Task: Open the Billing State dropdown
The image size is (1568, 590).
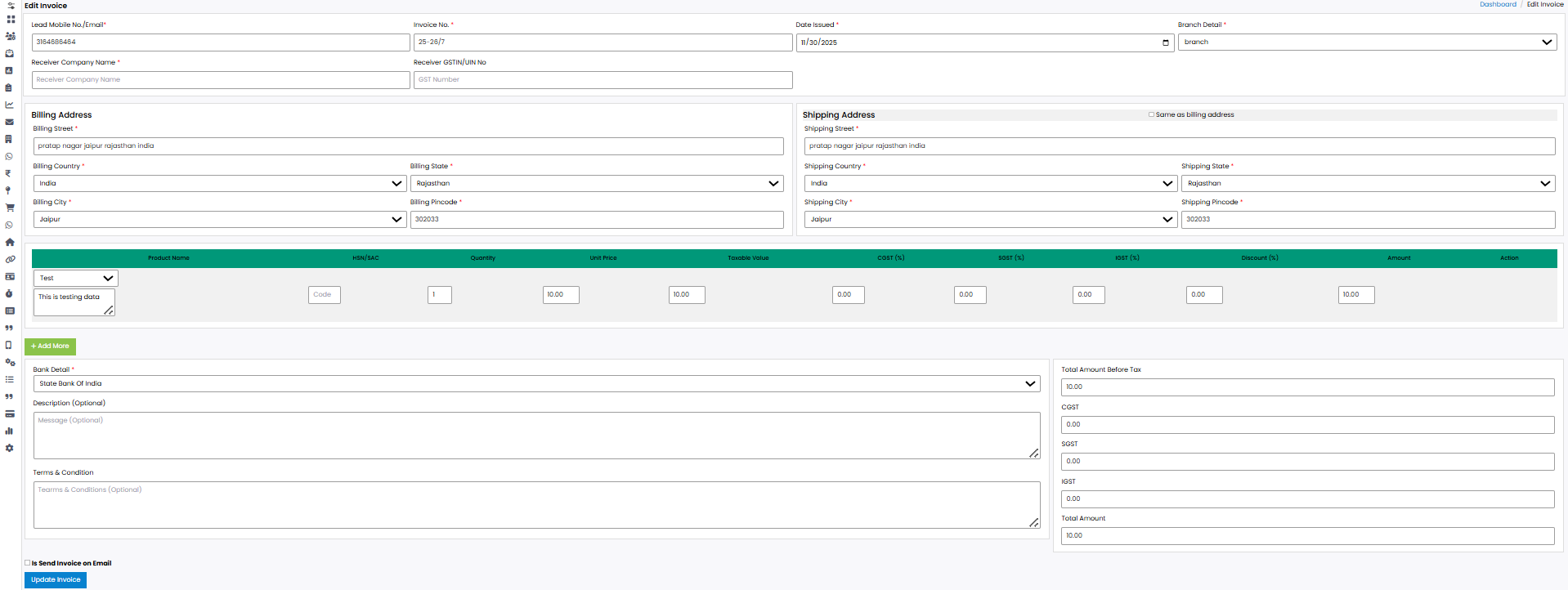Action: (x=596, y=184)
